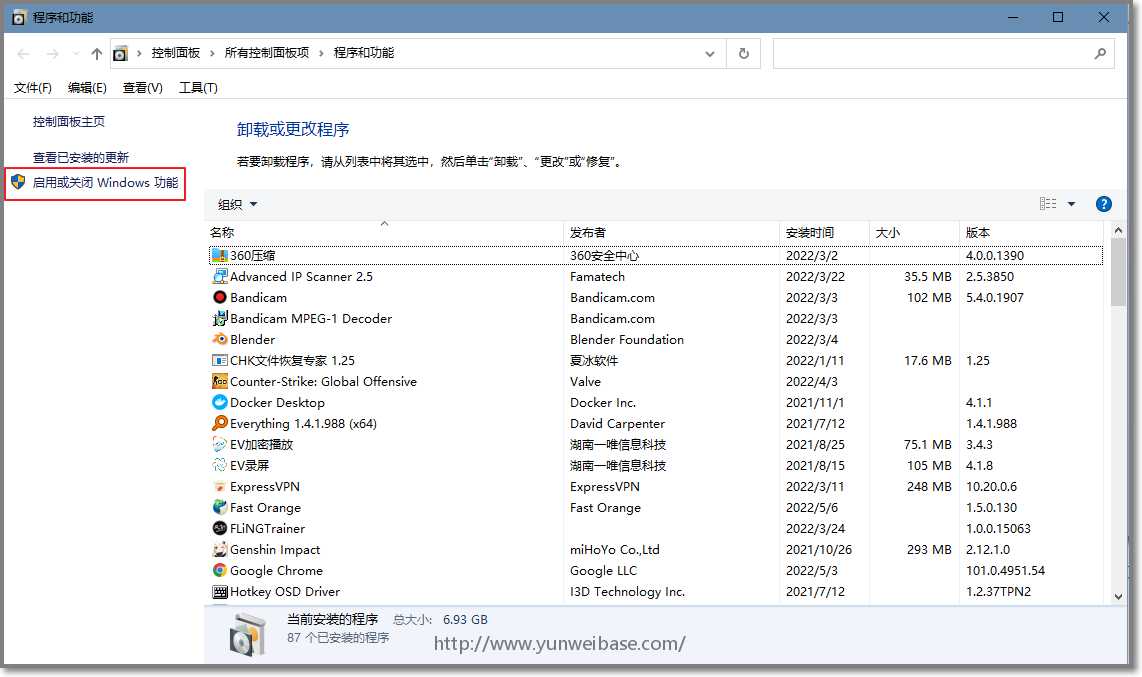Open the address bar history dropdown
This screenshot has width=1142, height=677.
[x=710, y=53]
